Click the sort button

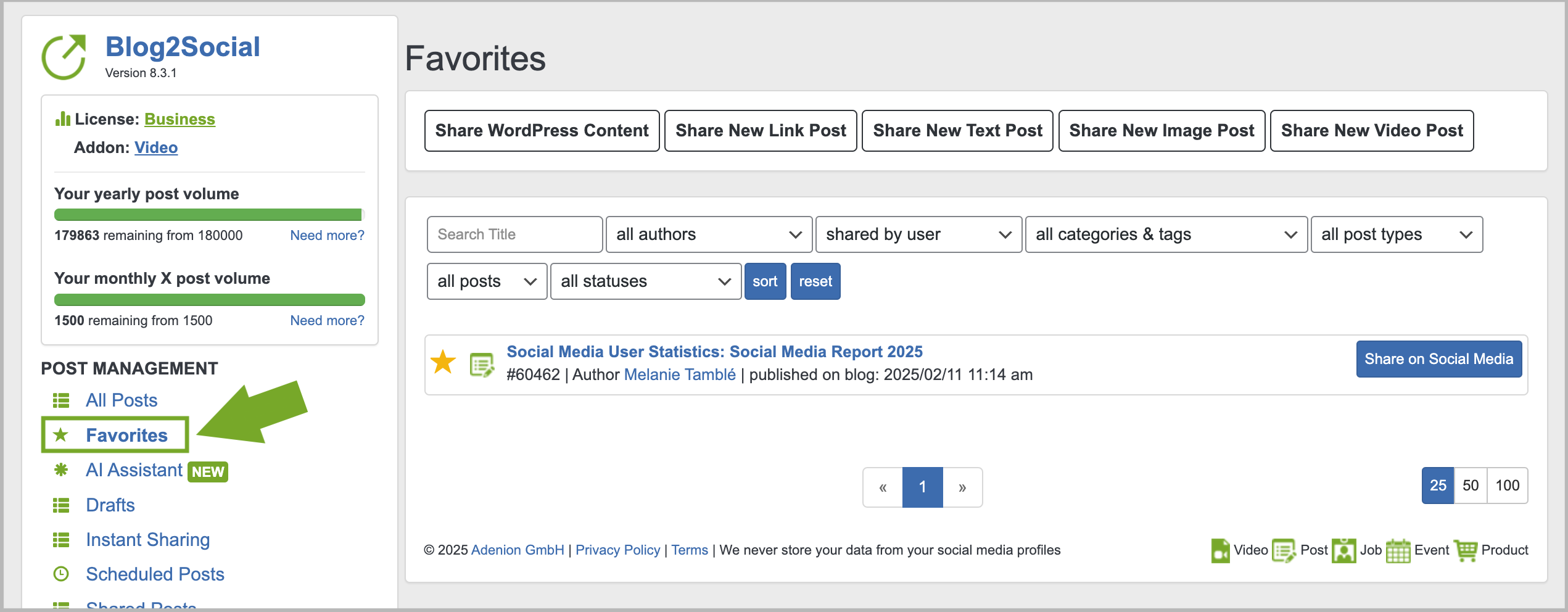point(765,281)
